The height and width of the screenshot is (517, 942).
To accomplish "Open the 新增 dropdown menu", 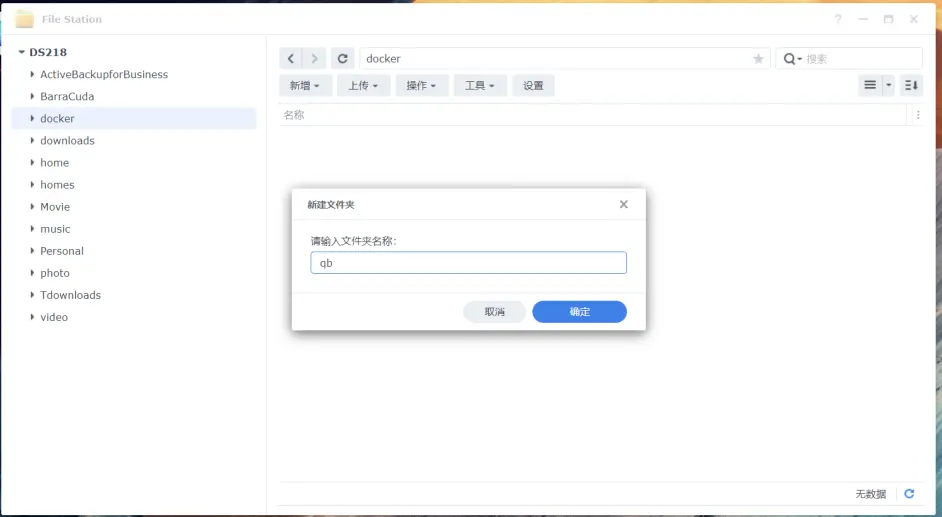I will [x=304, y=85].
